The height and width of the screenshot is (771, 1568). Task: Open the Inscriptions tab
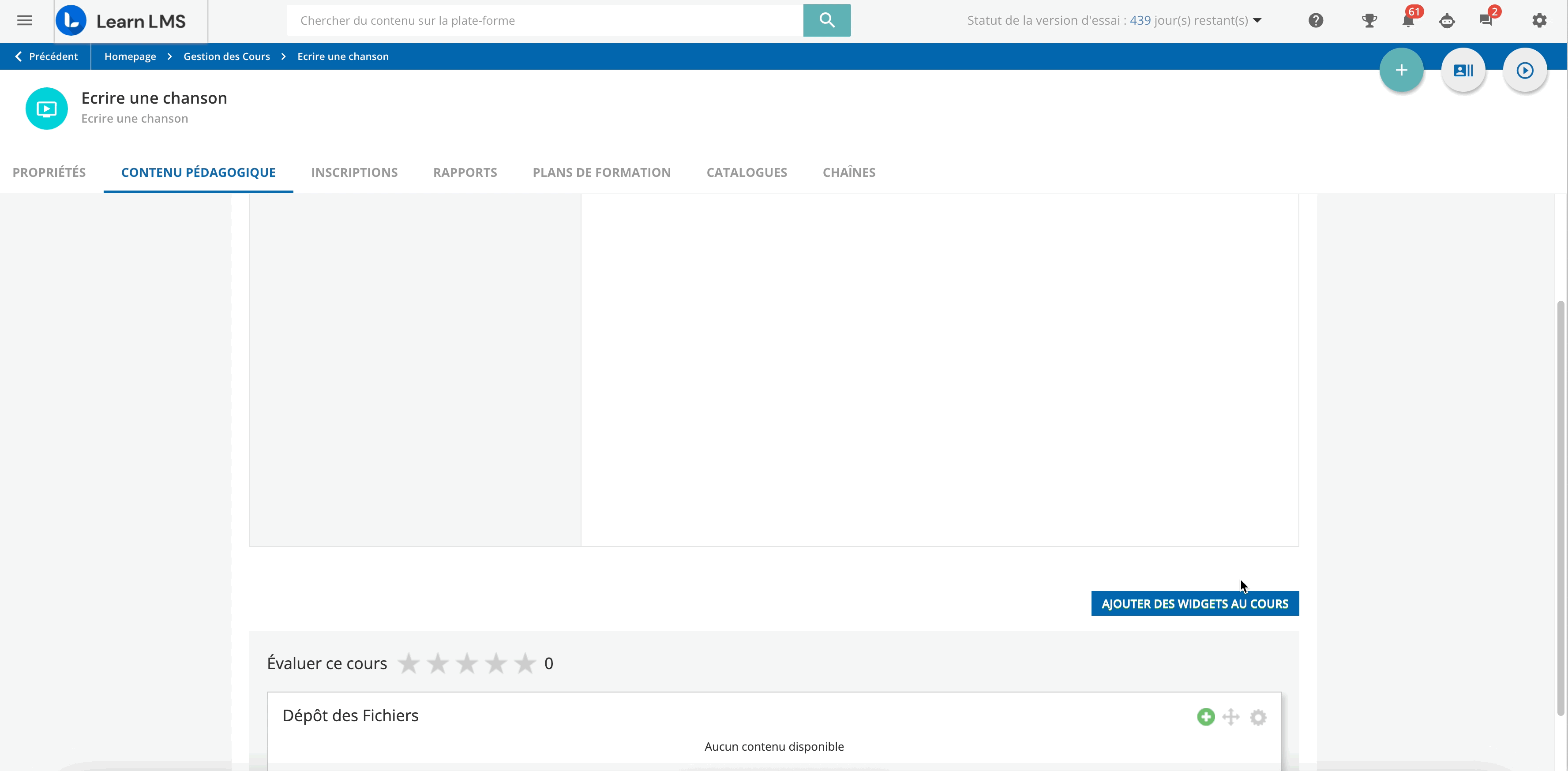pyautogui.click(x=354, y=172)
